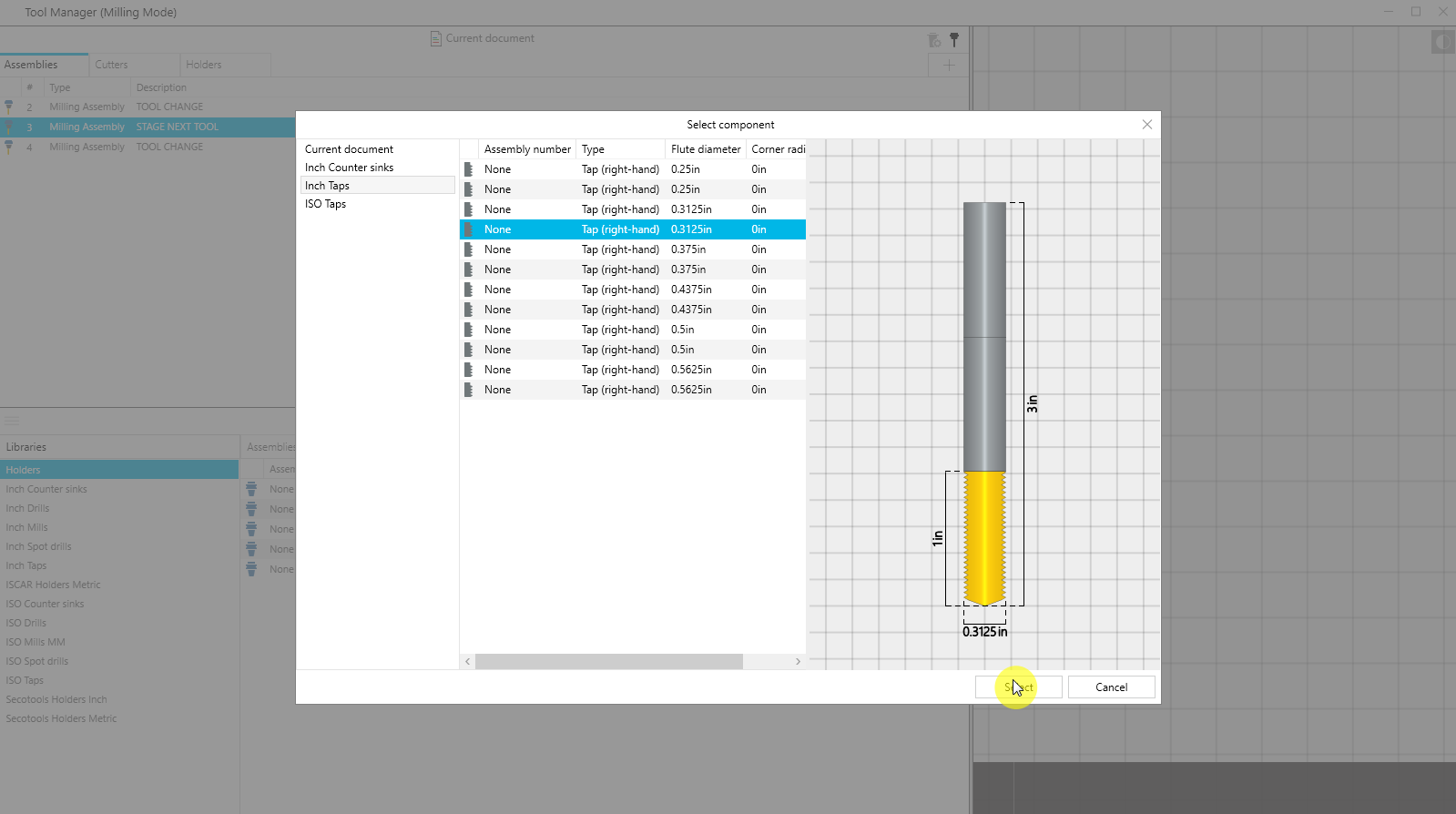Click the tap icon of the first 0.25in row

point(468,169)
